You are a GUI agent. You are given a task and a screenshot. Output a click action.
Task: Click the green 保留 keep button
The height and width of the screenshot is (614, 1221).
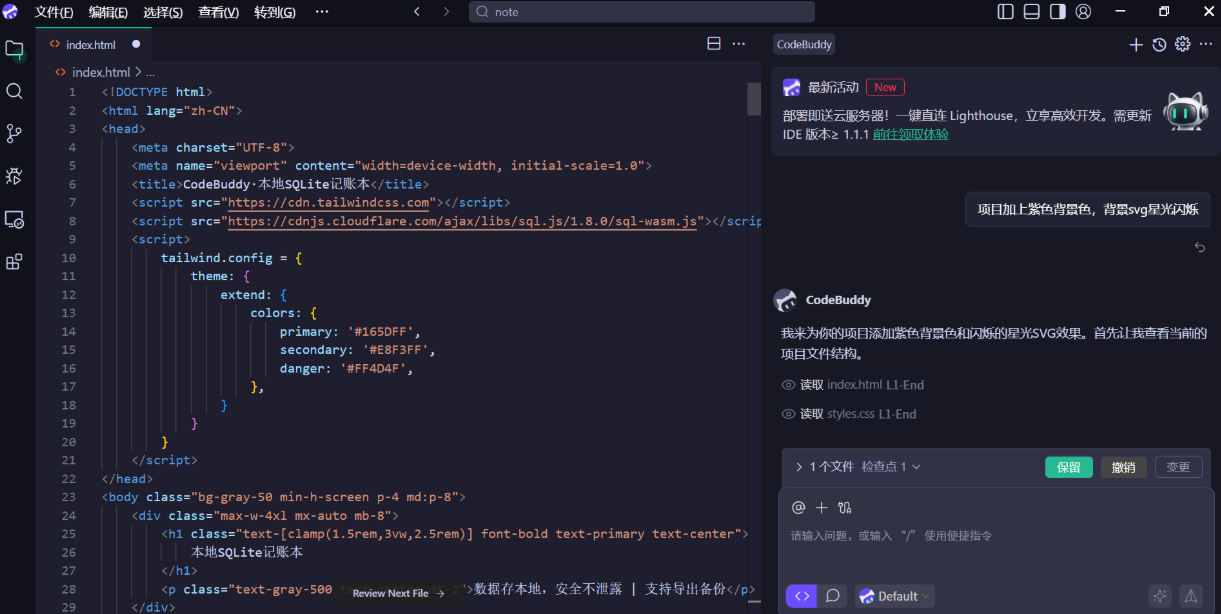tap(1068, 467)
